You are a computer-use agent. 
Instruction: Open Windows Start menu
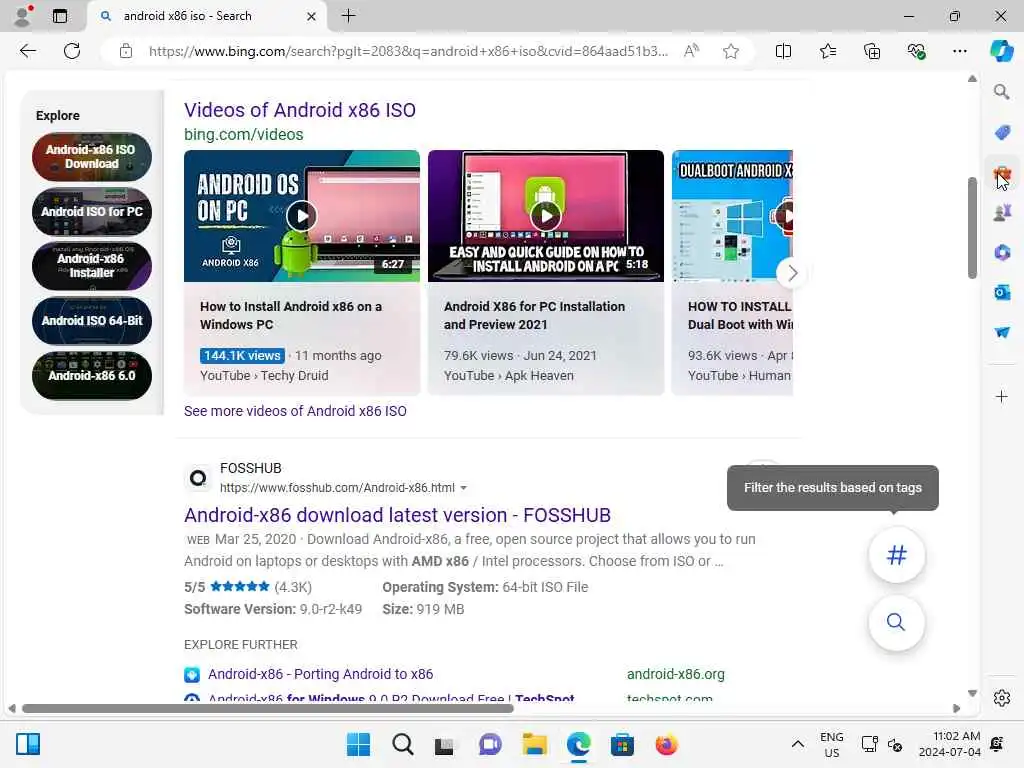click(358, 744)
